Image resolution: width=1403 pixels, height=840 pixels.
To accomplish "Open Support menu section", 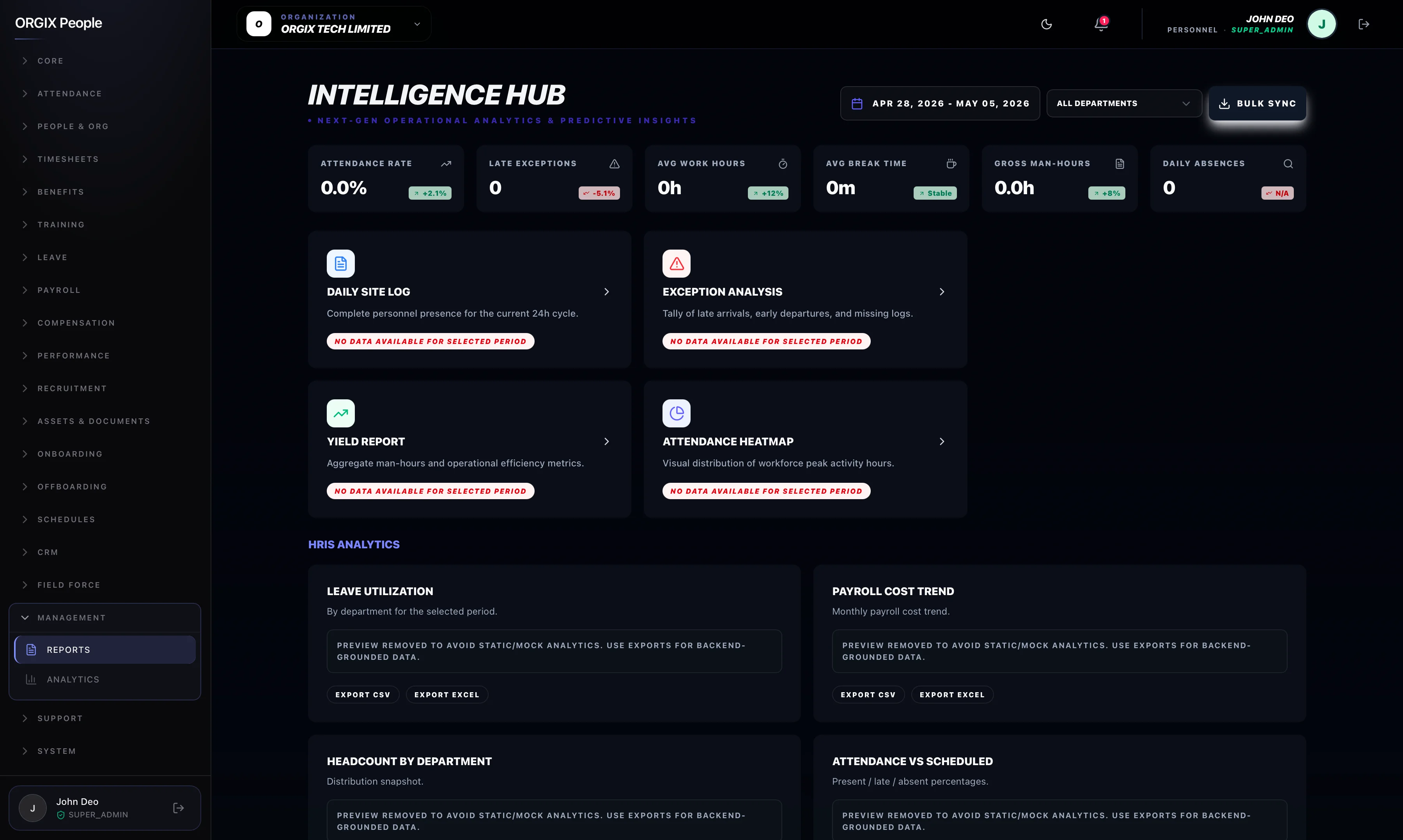I will (105, 718).
